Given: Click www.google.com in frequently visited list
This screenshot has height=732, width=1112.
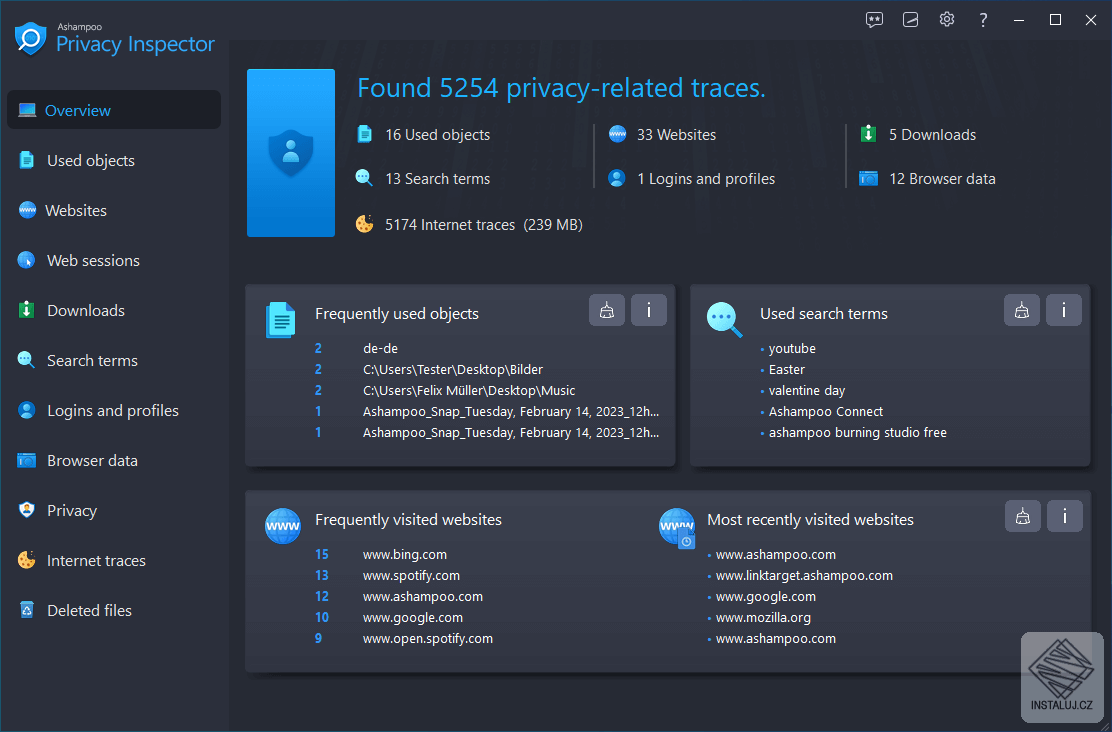Looking at the screenshot, I should (412, 617).
